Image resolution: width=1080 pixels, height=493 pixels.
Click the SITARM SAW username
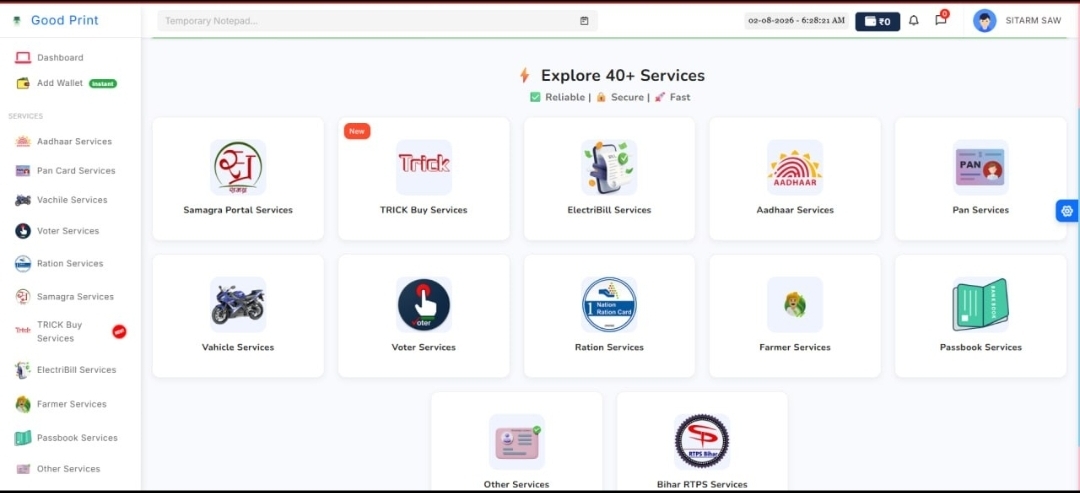pyautogui.click(x=1033, y=21)
